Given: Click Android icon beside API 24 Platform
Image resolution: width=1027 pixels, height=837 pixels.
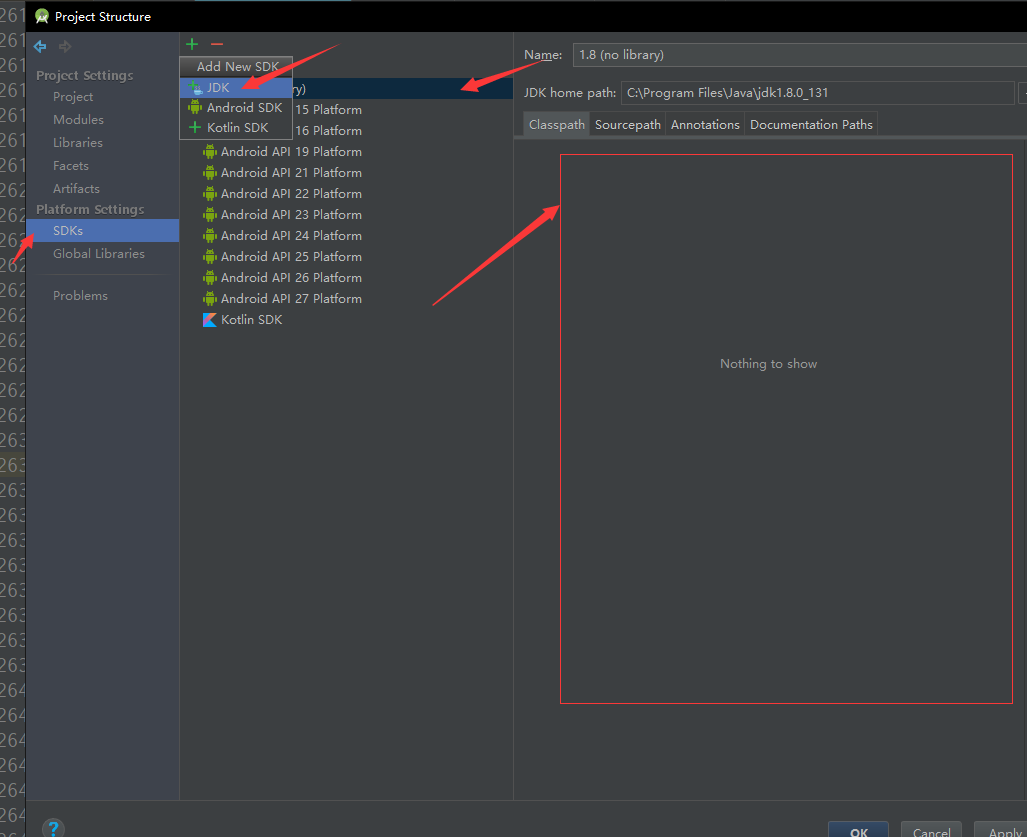Looking at the screenshot, I should click(210, 236).
